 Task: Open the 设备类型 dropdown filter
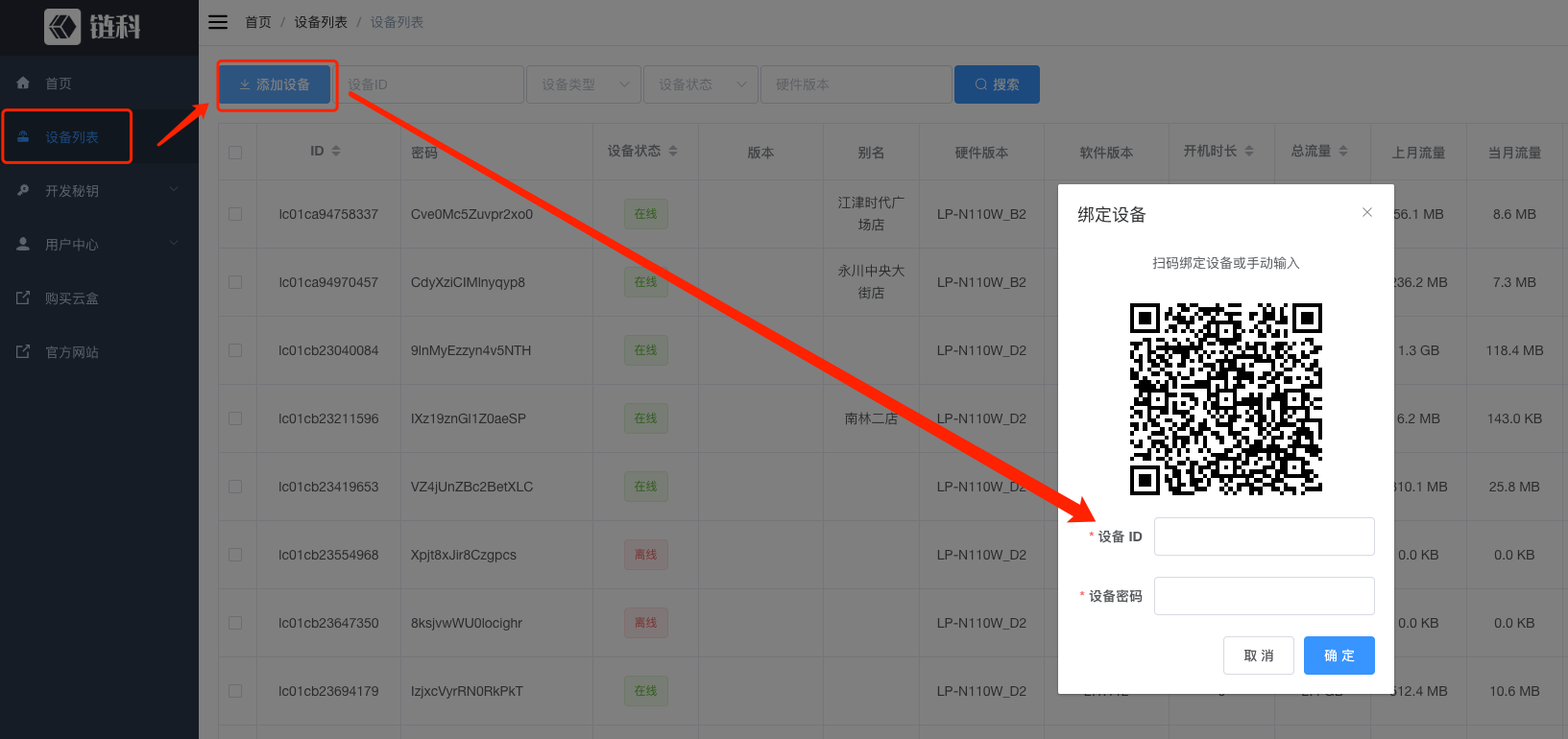pyautogui.click(x=584, y=84)
